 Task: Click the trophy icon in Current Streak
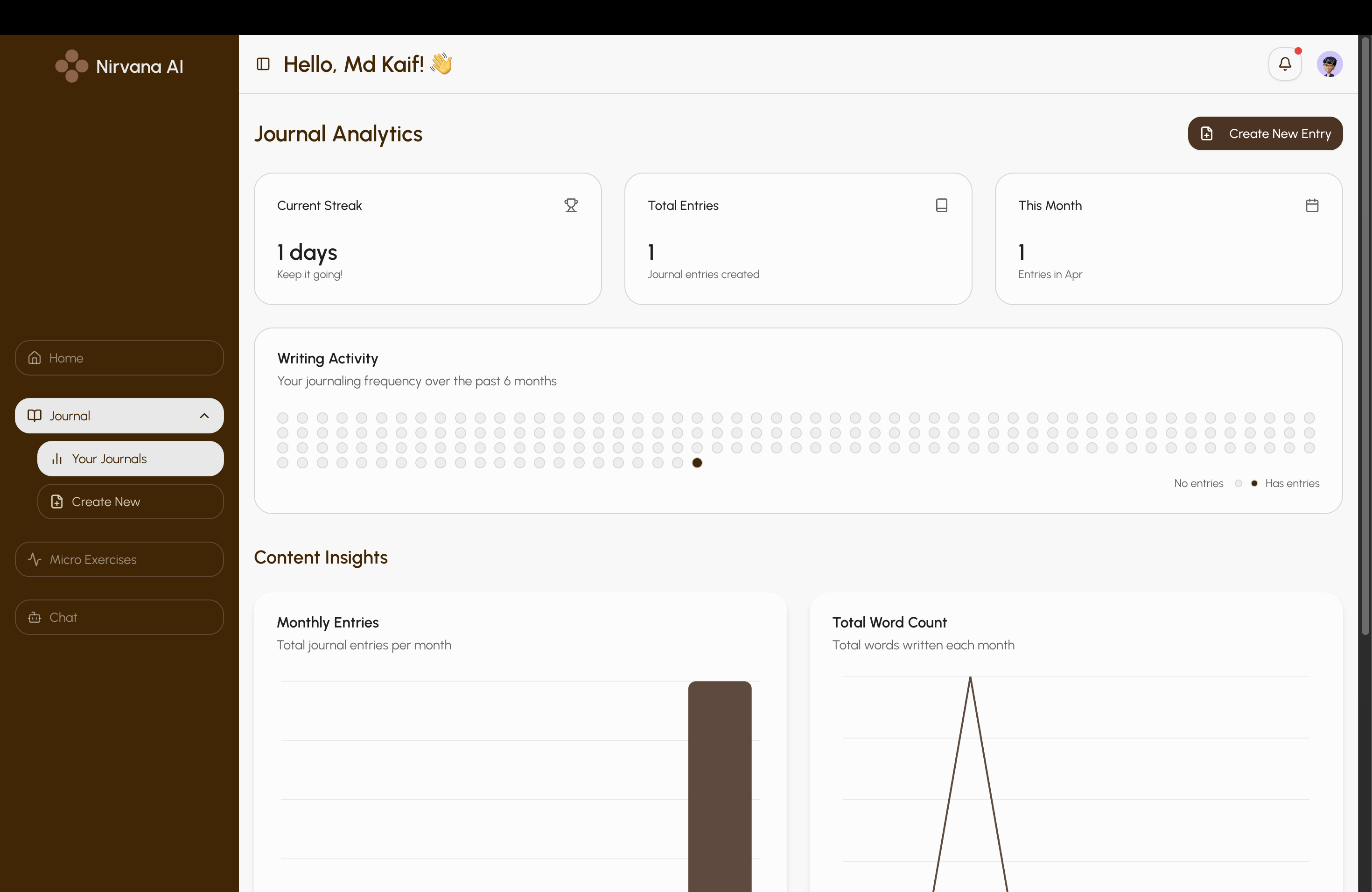[x=571, y=205]
